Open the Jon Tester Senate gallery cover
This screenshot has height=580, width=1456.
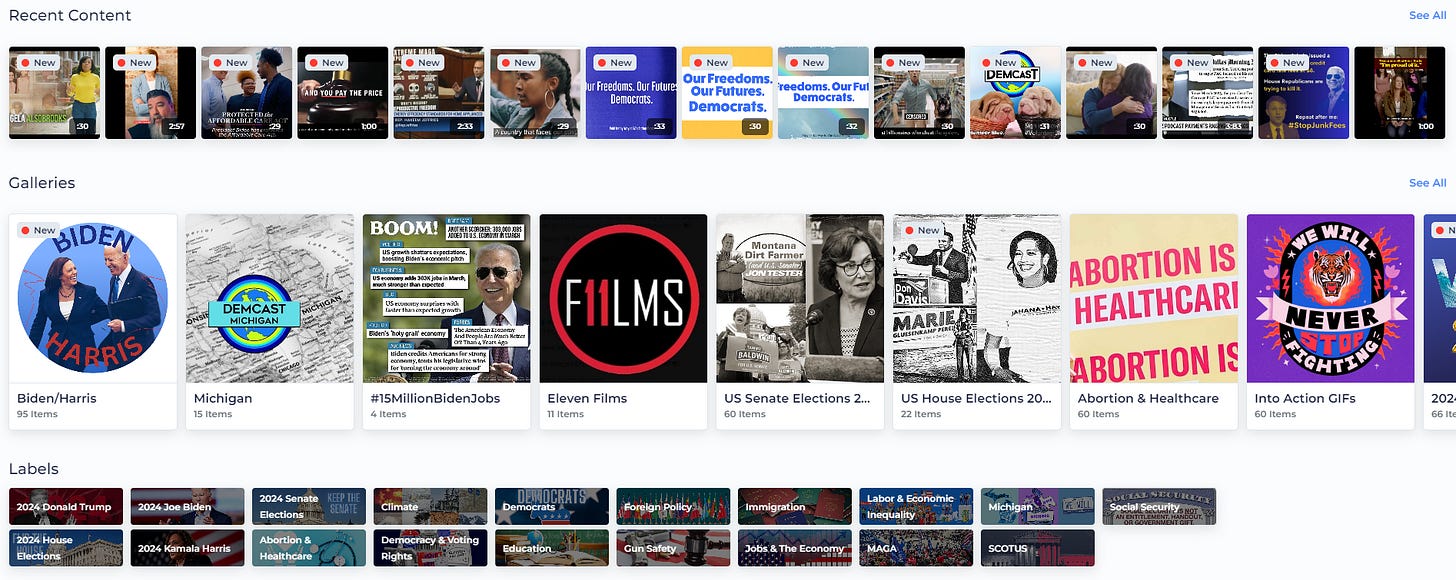click(800, 298)
